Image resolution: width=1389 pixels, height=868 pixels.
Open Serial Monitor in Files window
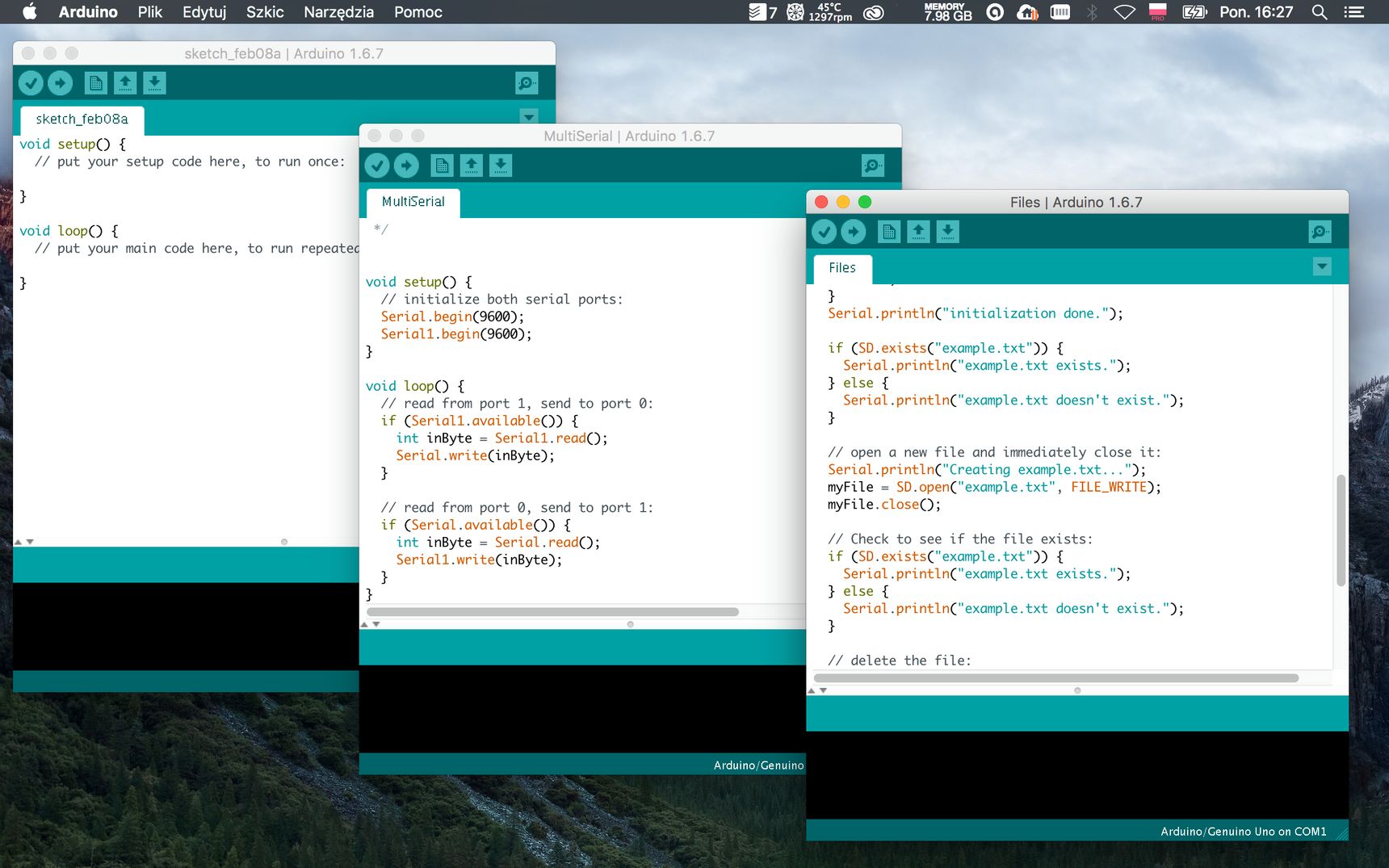coord(1320,232)
